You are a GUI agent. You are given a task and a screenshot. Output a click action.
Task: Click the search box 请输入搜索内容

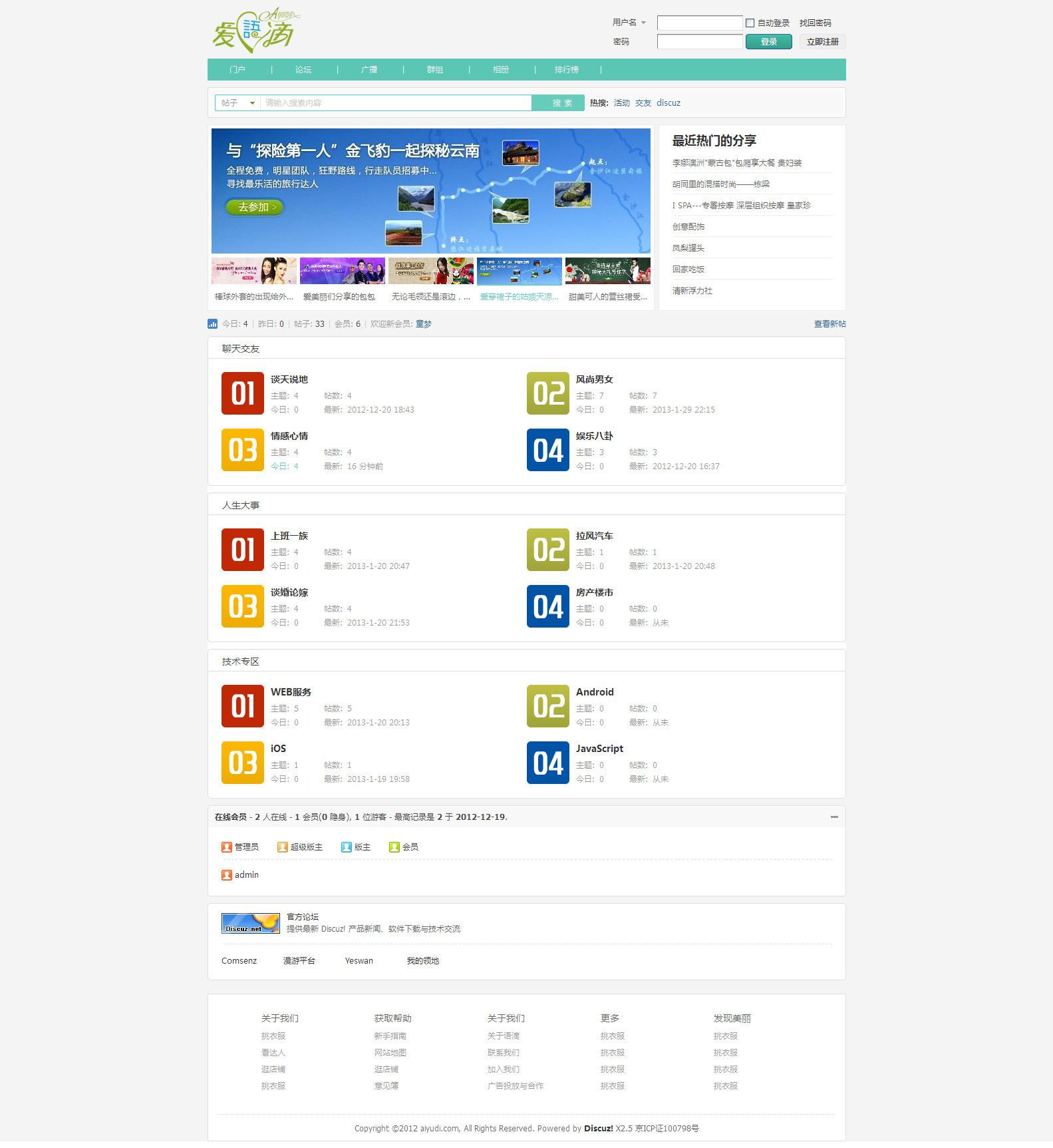[396, 103]
